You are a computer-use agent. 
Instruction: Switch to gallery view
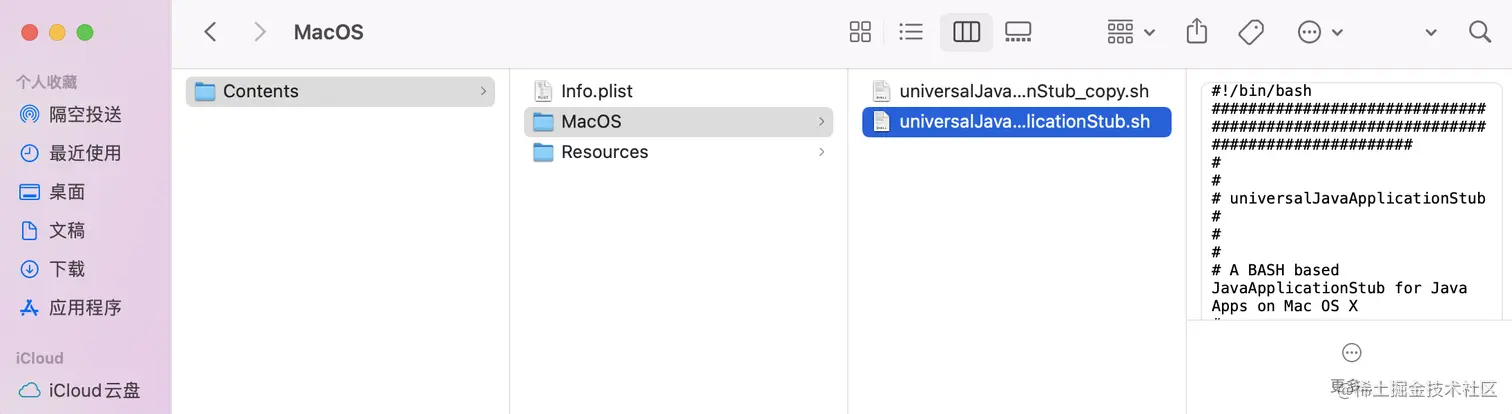coord(1018,32)
